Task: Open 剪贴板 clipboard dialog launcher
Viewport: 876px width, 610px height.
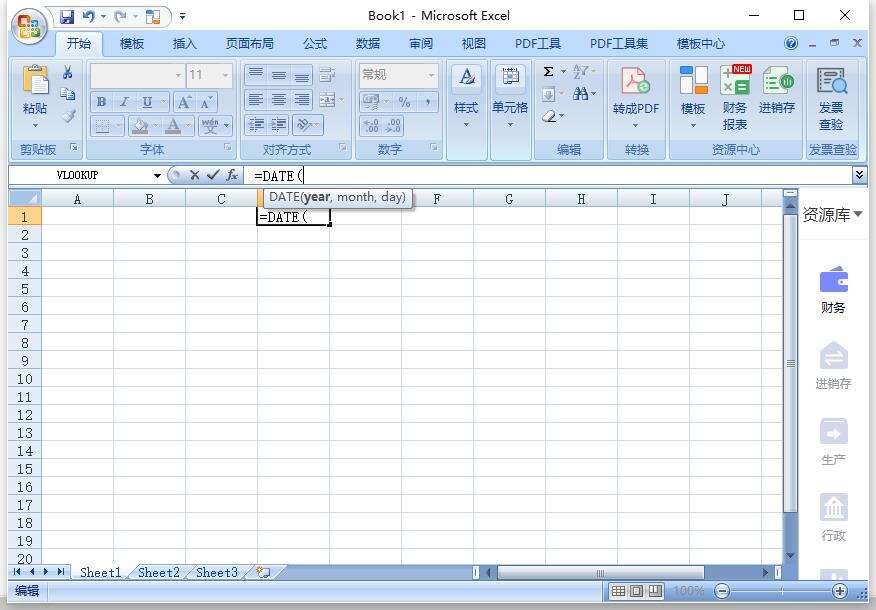Action: coord(73,147)
